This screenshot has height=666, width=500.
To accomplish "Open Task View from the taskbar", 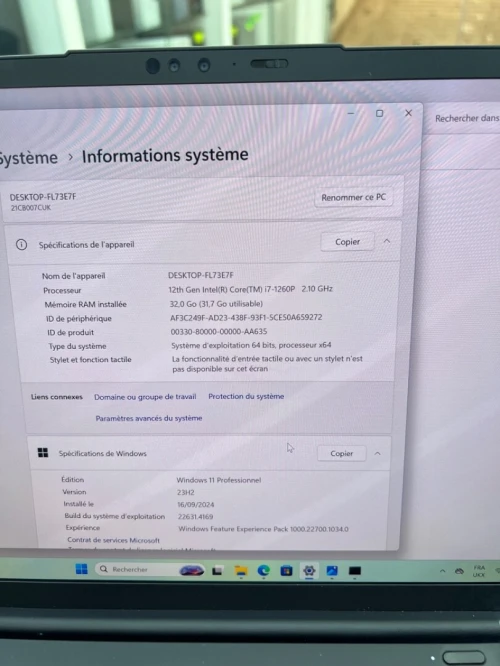I will 218,571.
